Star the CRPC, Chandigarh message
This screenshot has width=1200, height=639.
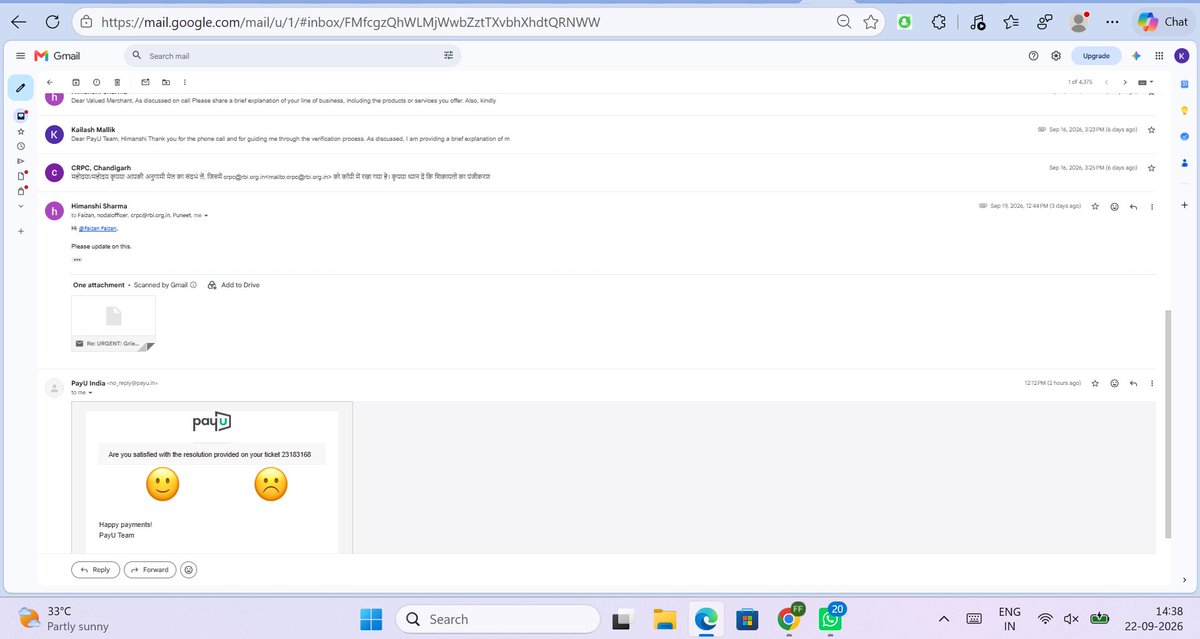(x=1152, y=168)
